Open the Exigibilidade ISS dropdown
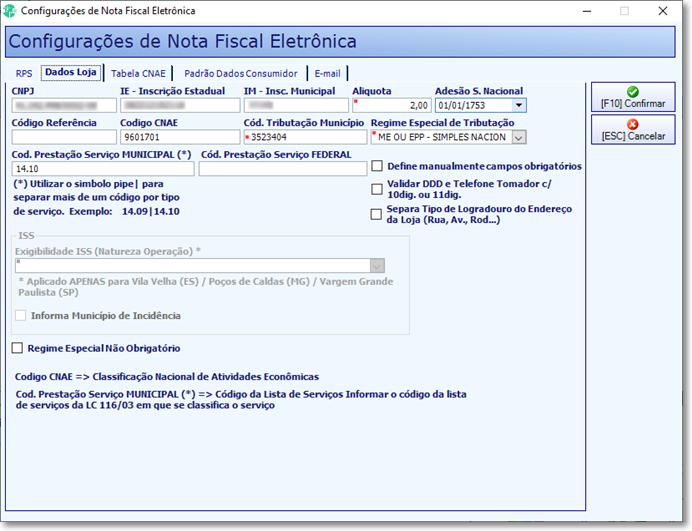692x531 pixels. (377, 266)
